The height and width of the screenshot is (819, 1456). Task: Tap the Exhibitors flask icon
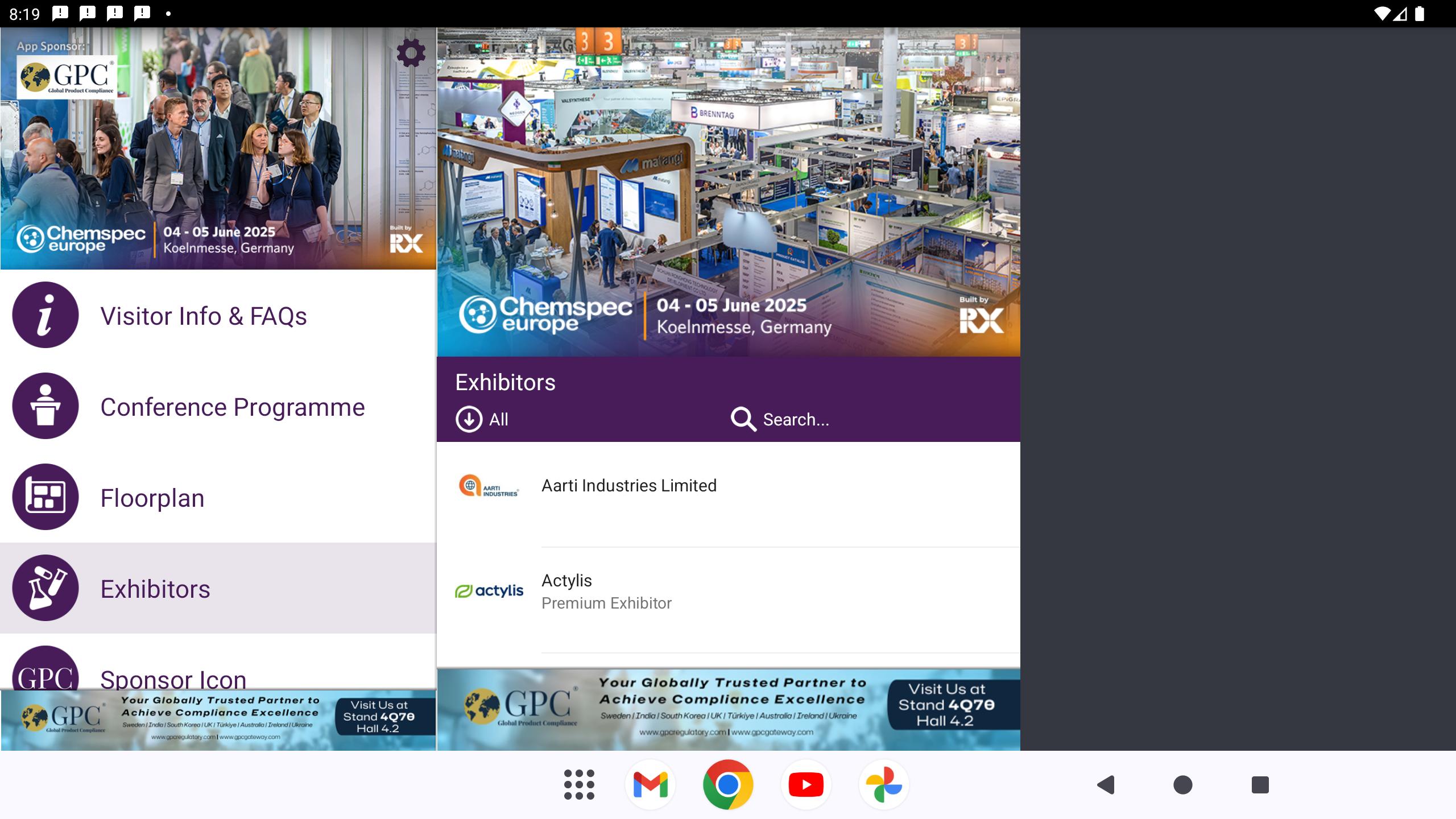pos(45,588)
